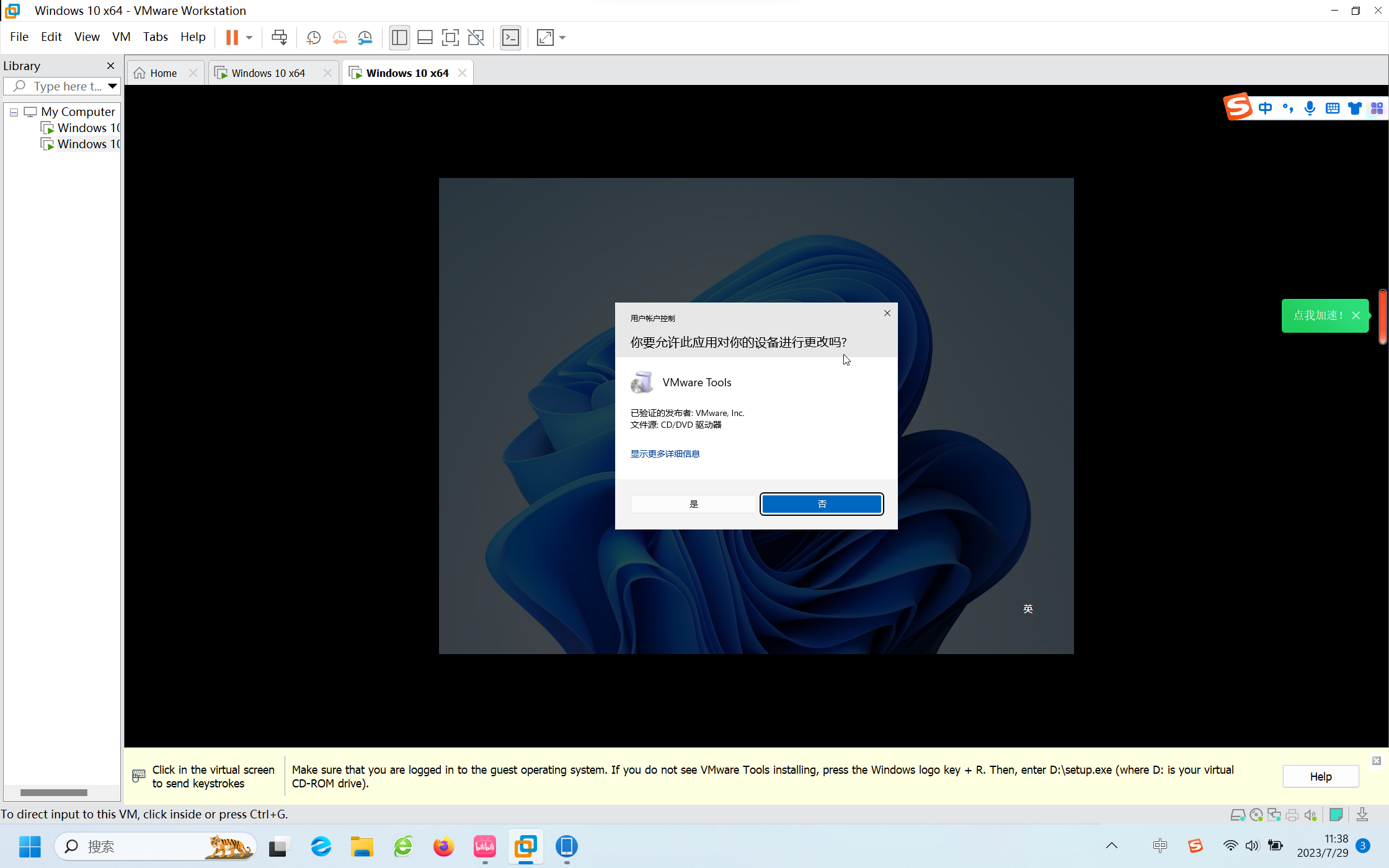
Task: Pause the virtual machine
Action: (x=232, y=37)
